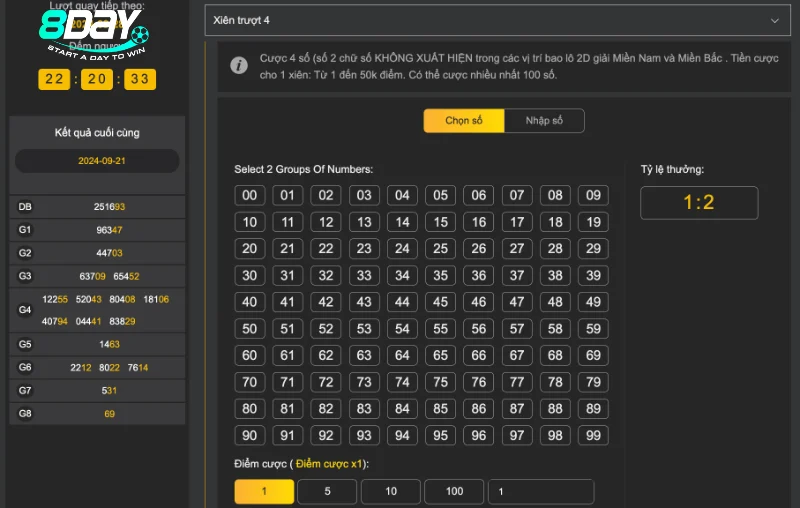Image resolution: width=800 pixels, height=508 pixels.
Task: Toggle number 37 in the number grid
Action: tap(517, 276)
